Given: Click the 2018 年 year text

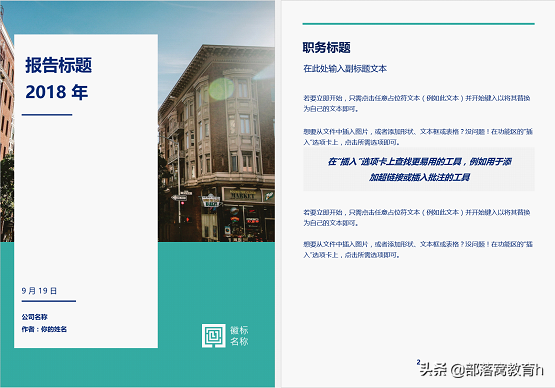Looking at the screenshot, I should [57, 92].
